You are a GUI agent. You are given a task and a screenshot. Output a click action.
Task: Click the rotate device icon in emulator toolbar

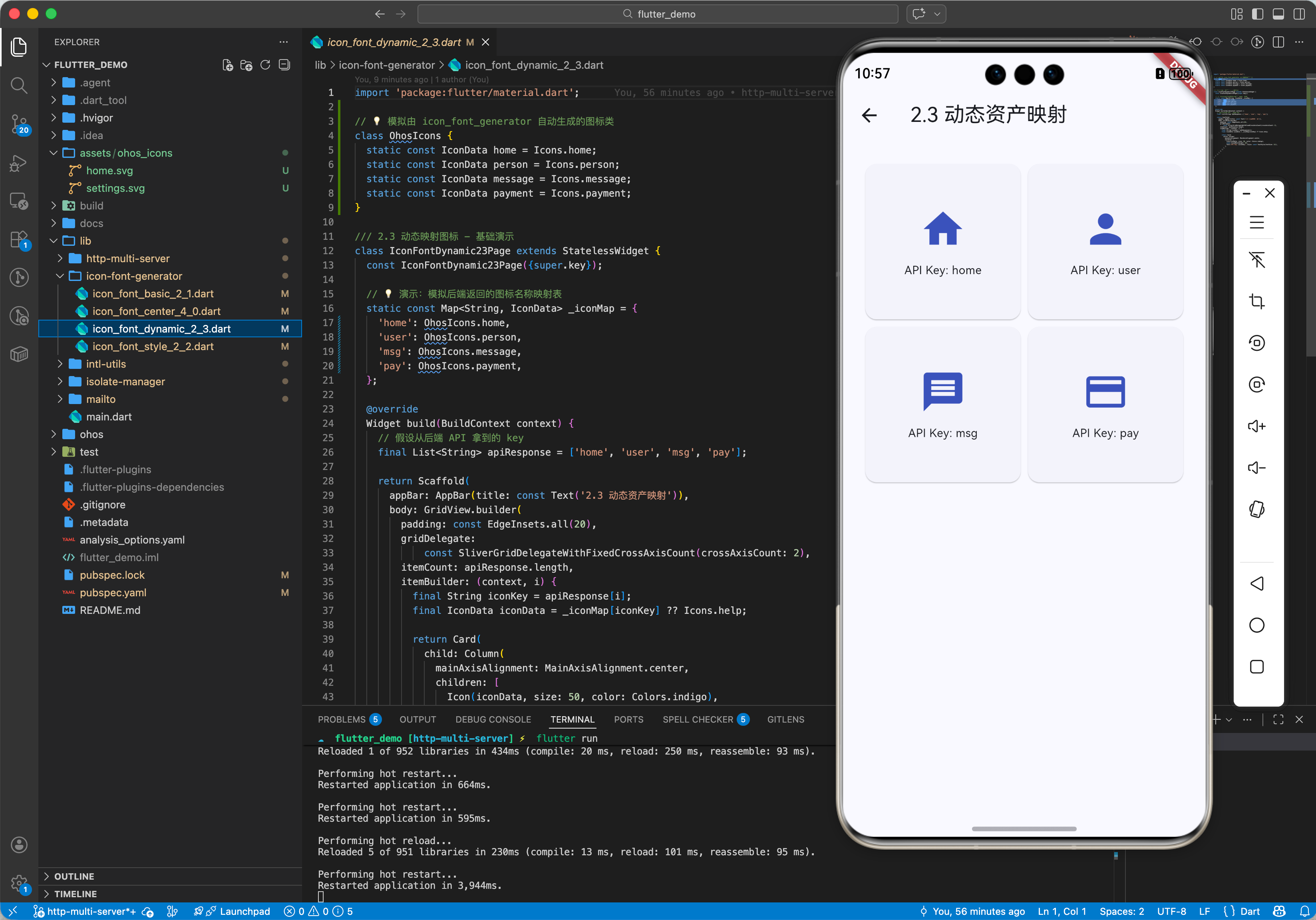(x=1256, y=509)
